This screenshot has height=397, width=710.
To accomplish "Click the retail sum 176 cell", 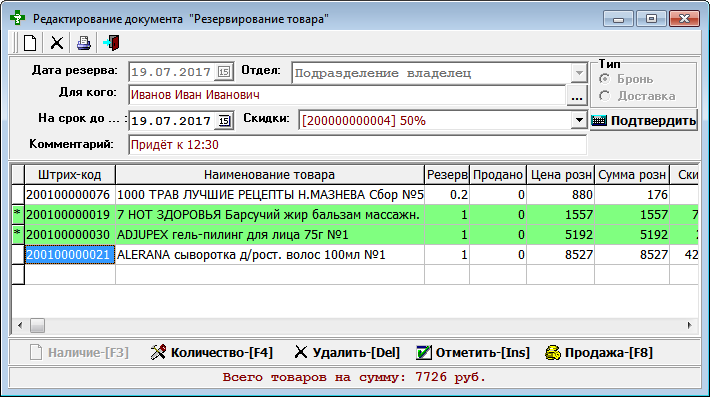I will click(x=632, y=195).
